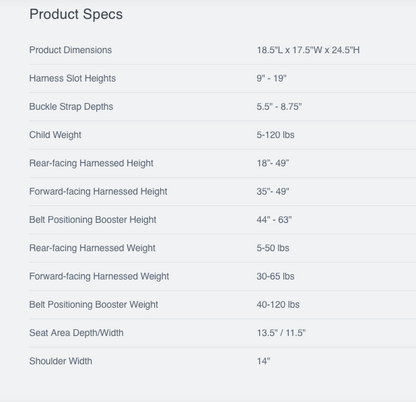Select the Buckle Strap Depths label
416x402 pixels.
tap(71, 107)
